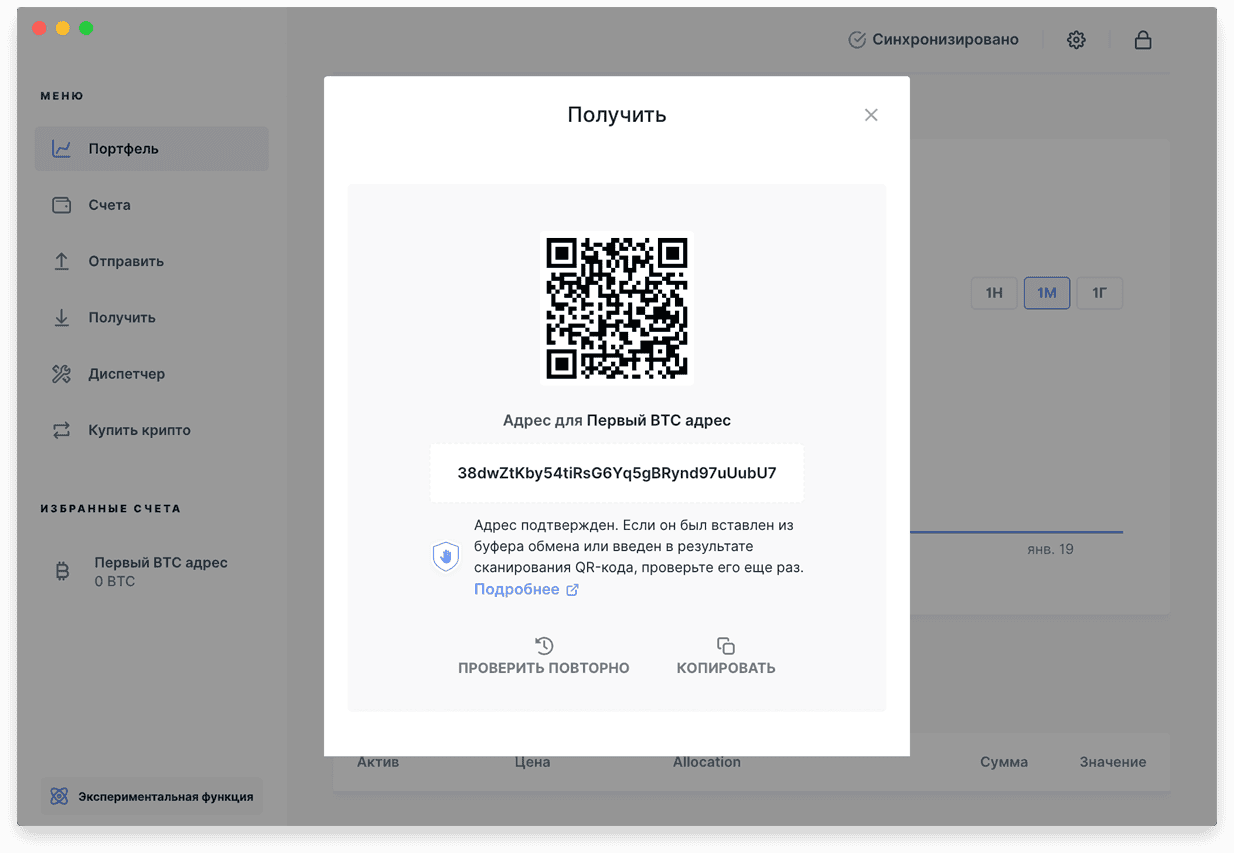Select the 1Н time range
Screen dimensions: 1234x853
[994, 293]
